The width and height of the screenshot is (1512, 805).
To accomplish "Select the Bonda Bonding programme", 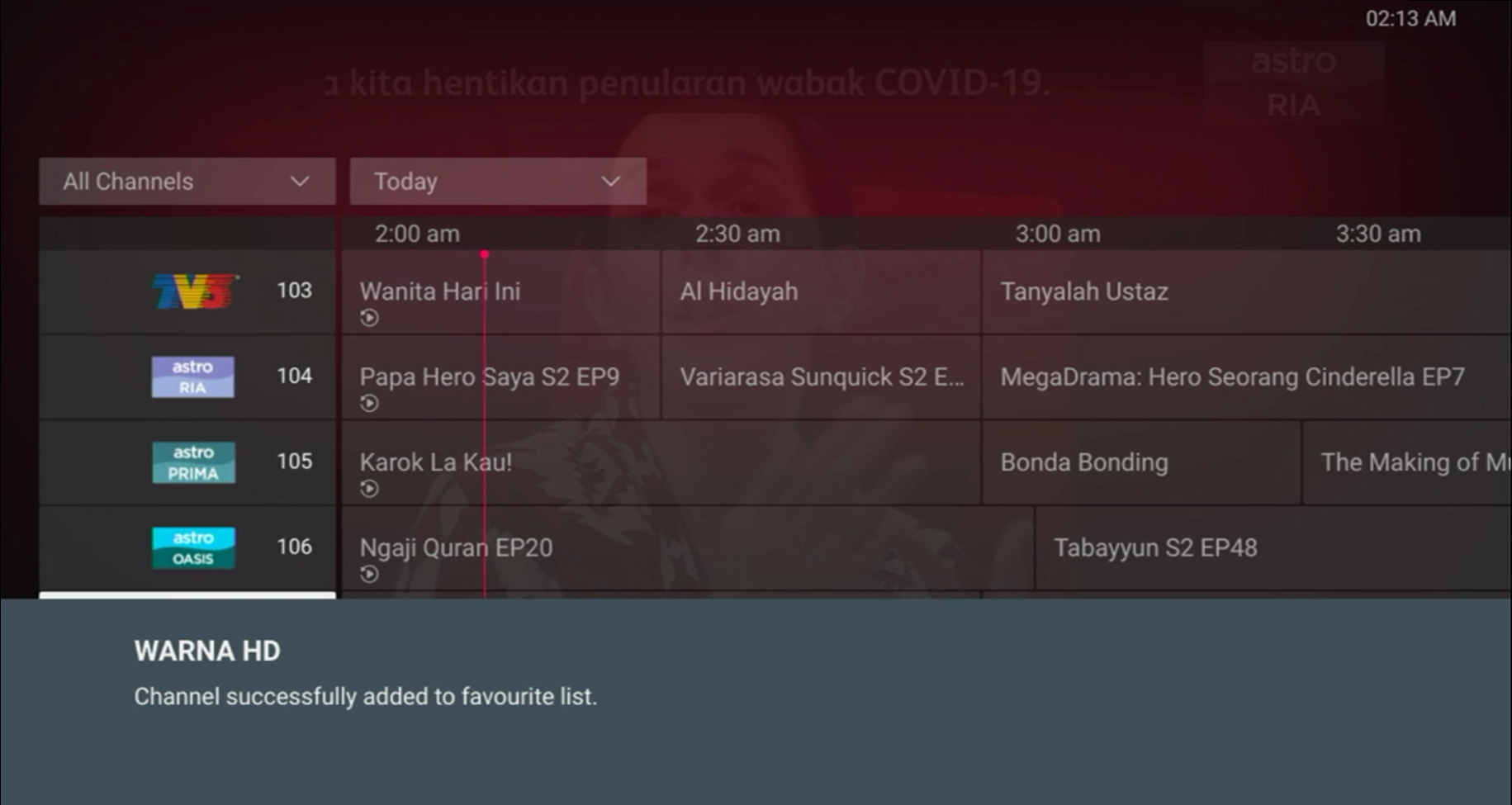I will pyautogui.click(x=1141, y=462).
